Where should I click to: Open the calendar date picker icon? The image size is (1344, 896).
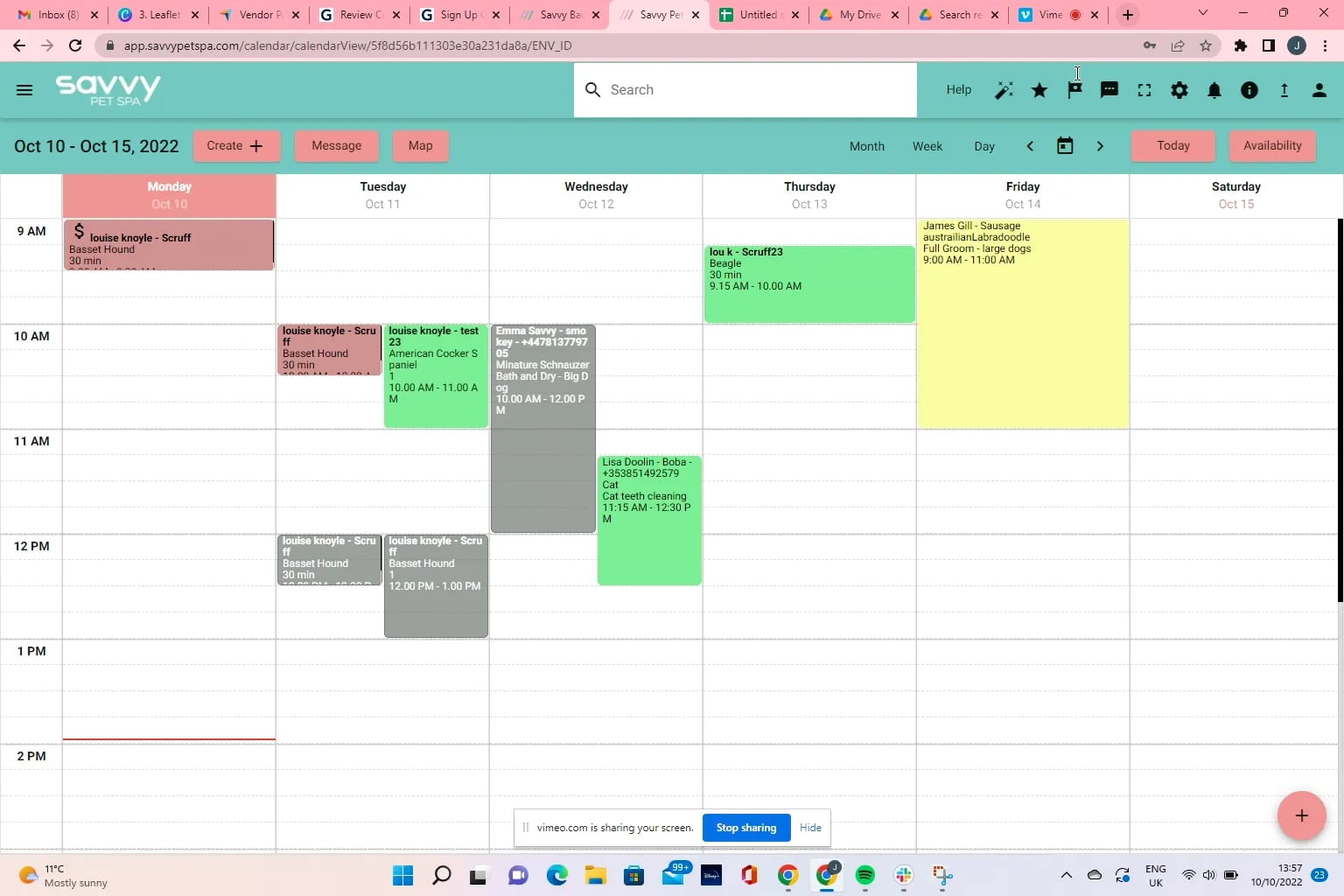[x=1065, y=146]
